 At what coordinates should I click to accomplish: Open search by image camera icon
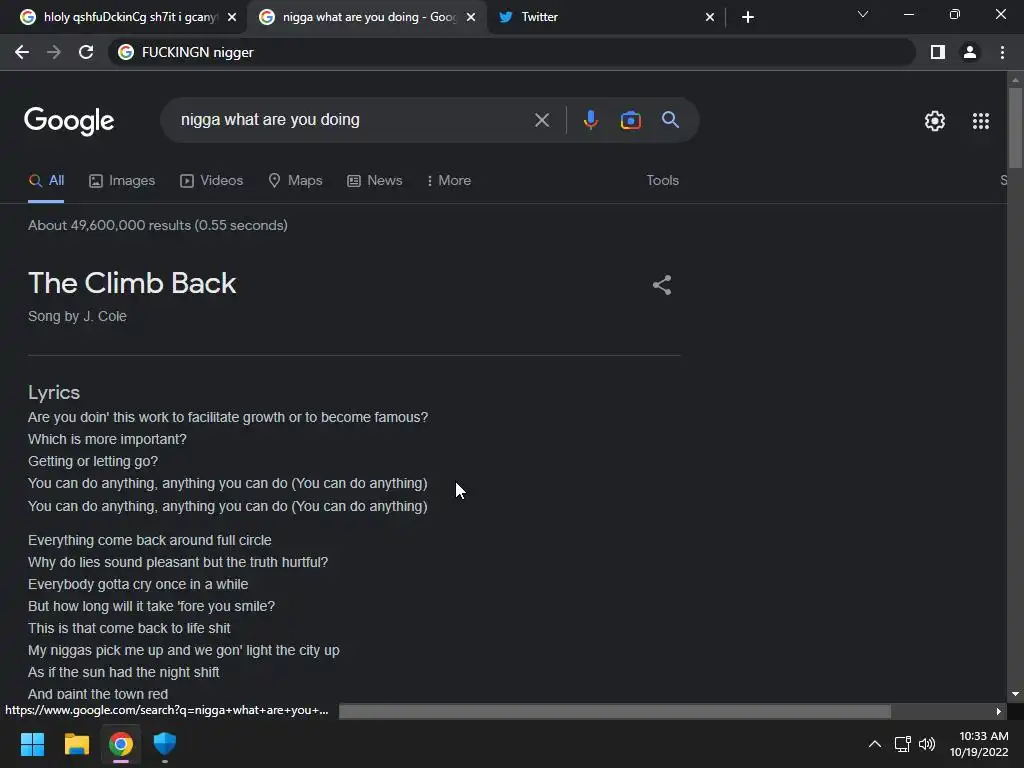(x=630, y=120)
